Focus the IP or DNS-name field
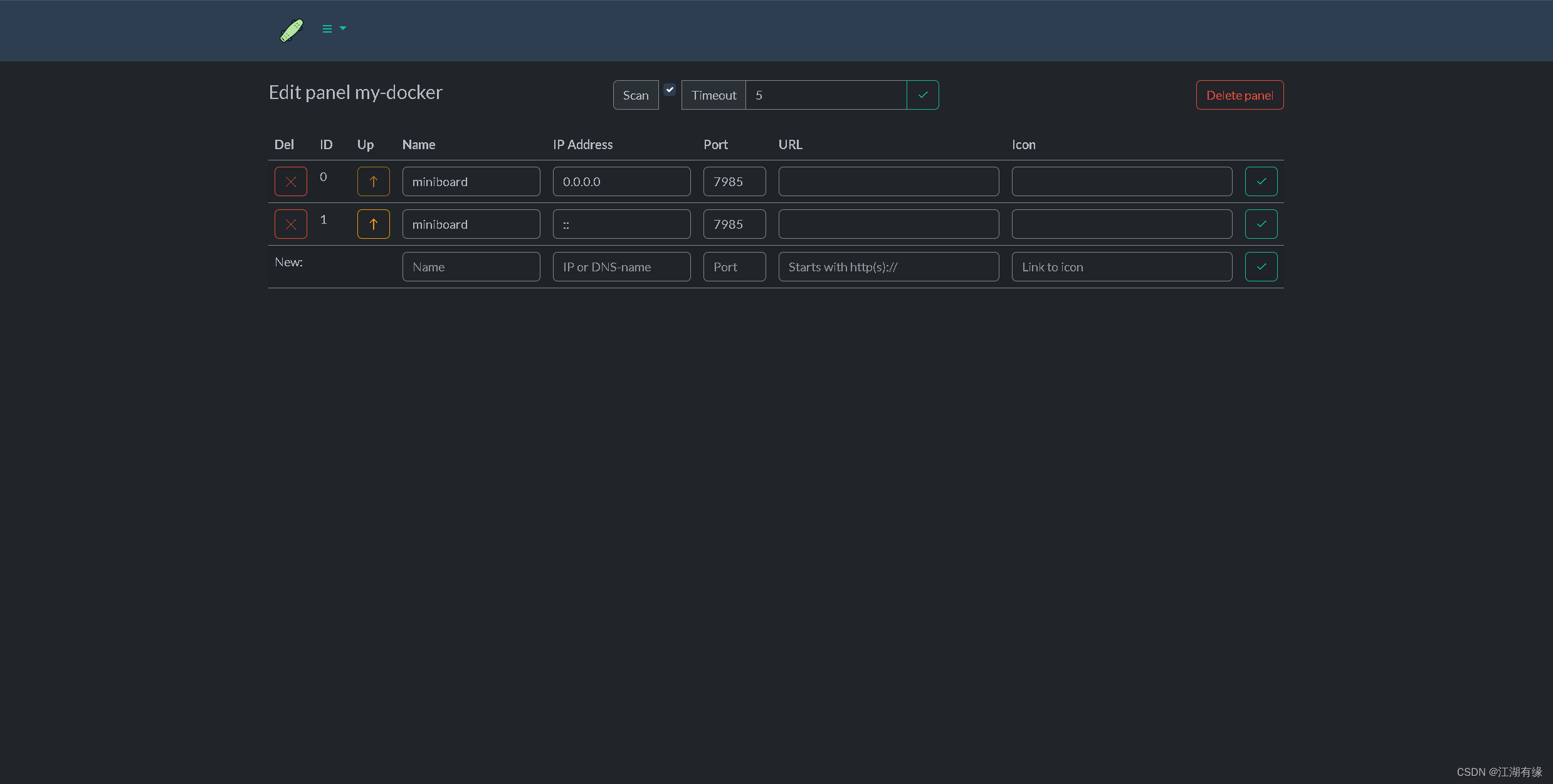Screen dimensions: 1553x784 [621, 267]
